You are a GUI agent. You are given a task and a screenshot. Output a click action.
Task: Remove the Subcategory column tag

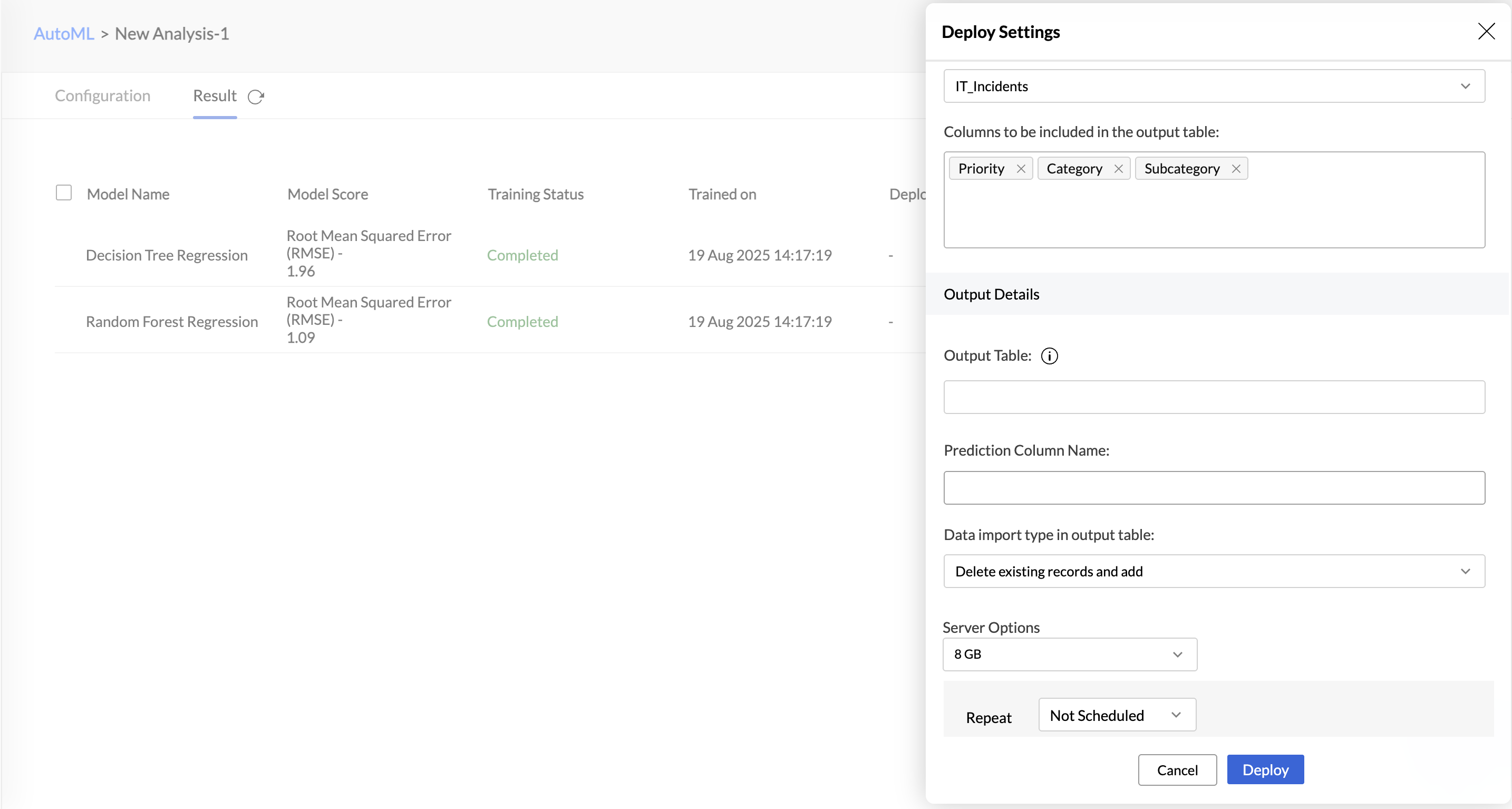pos(1236,169)
